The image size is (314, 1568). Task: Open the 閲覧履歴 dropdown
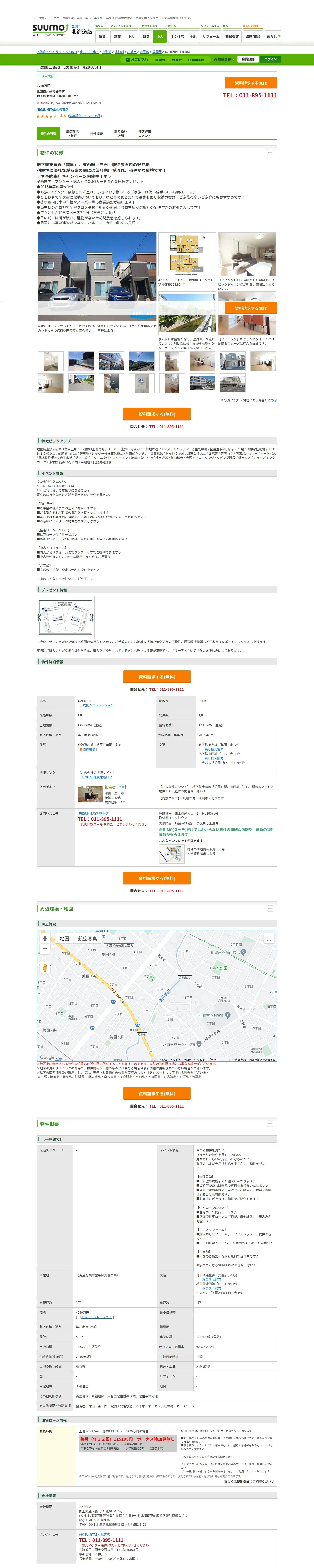coord(224,60)
